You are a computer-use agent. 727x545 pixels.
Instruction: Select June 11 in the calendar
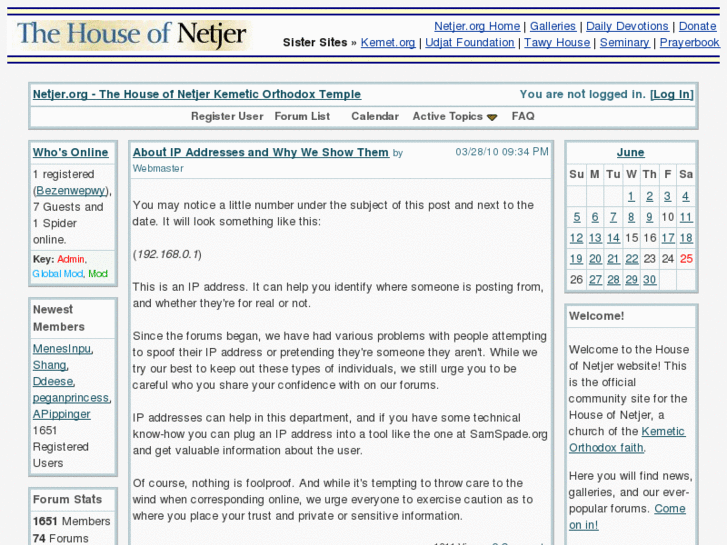click(686, 218)
